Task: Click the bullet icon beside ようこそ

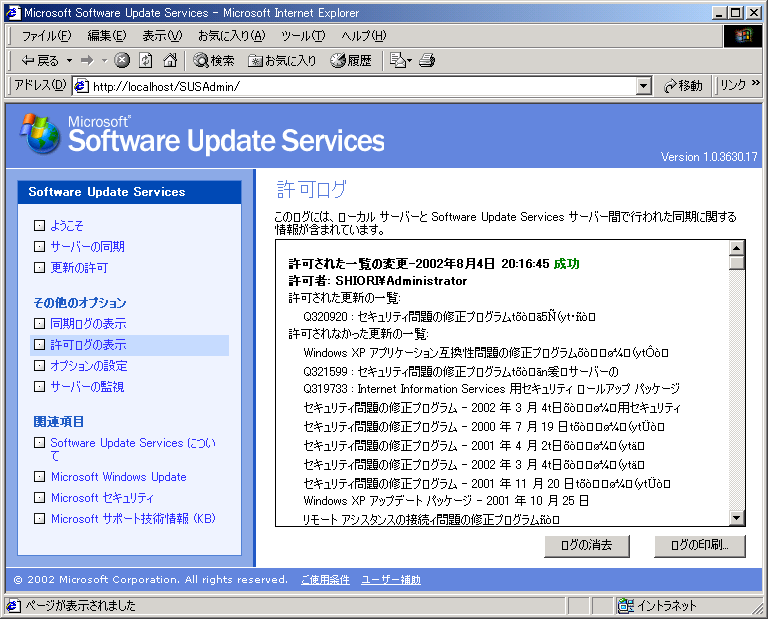Action: (x=39, y=226)
